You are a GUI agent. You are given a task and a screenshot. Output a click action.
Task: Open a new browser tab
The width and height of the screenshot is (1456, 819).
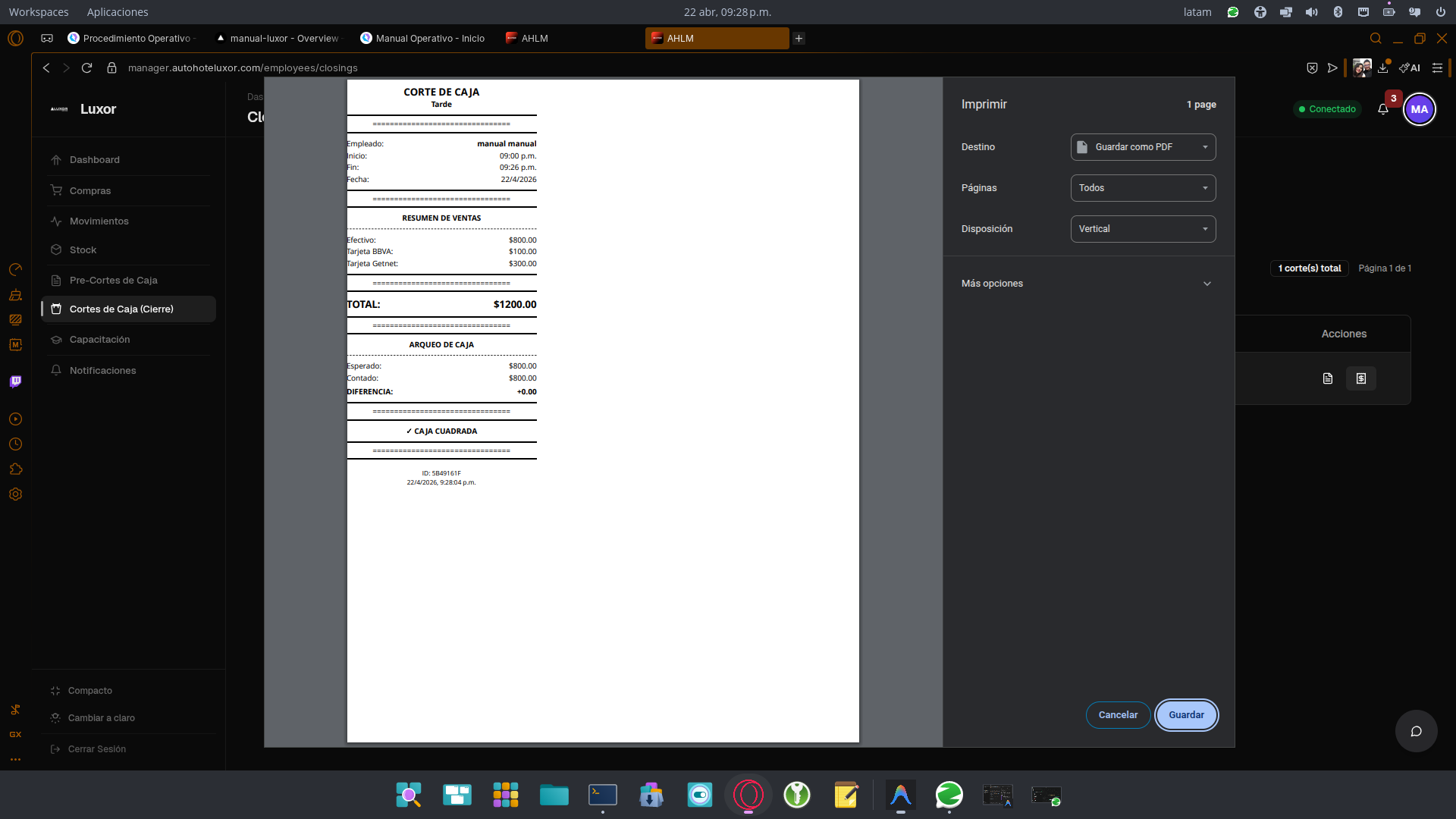coord(799,39)
